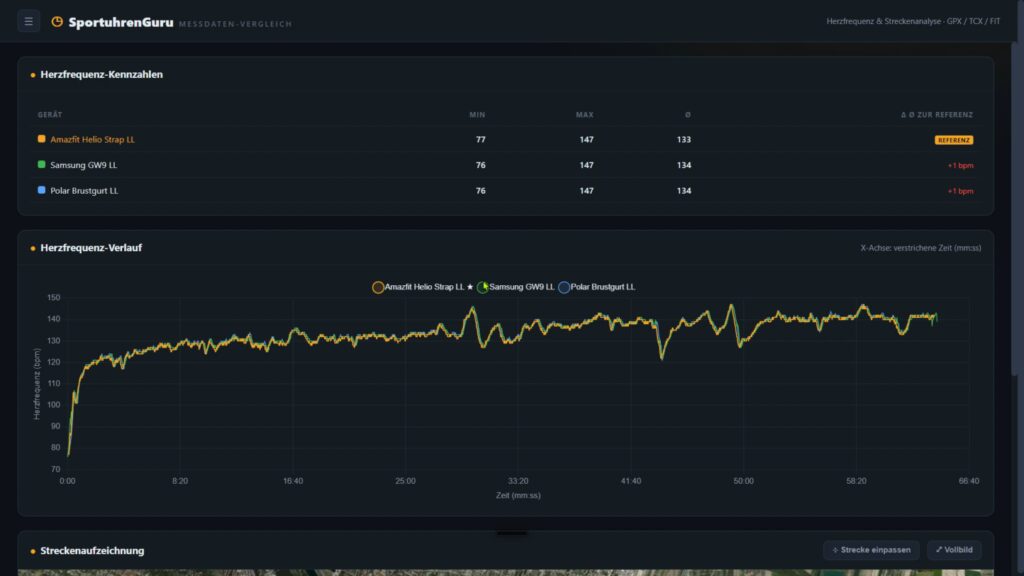
Task: Click the green Samsung GW9 LL square
Action: coord(41,165)
